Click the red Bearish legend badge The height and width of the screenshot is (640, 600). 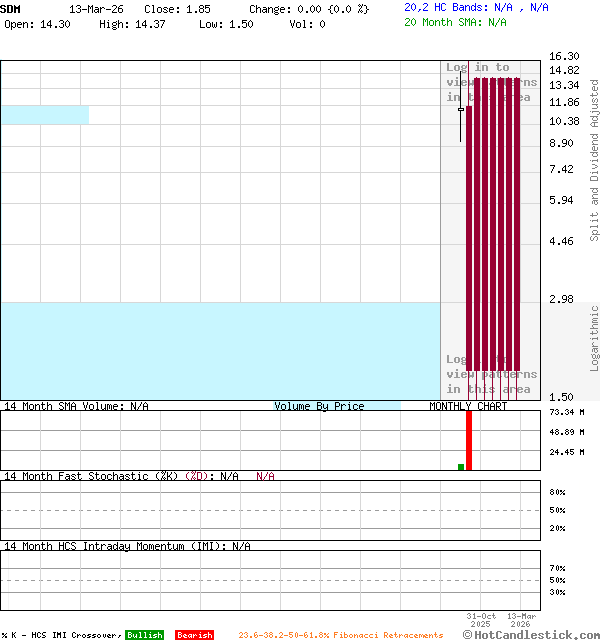[194, 635]
